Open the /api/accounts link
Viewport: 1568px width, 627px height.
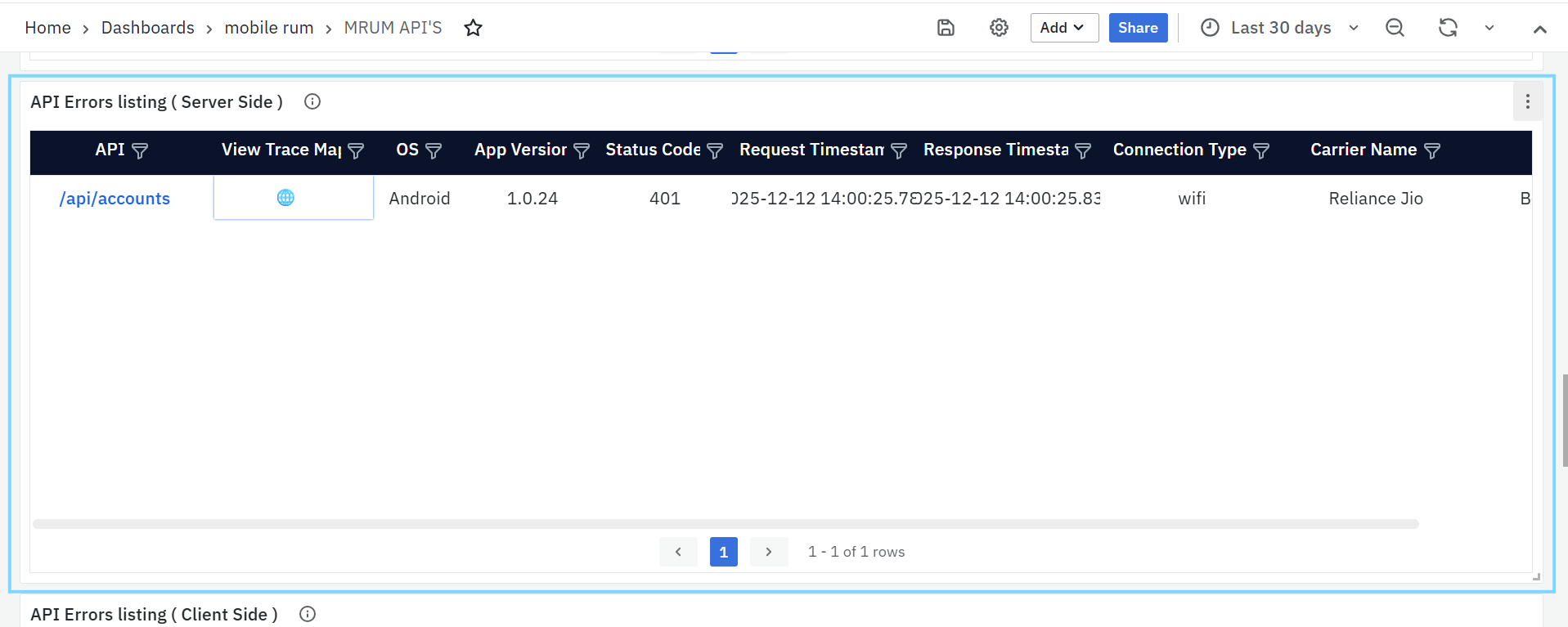115,199
